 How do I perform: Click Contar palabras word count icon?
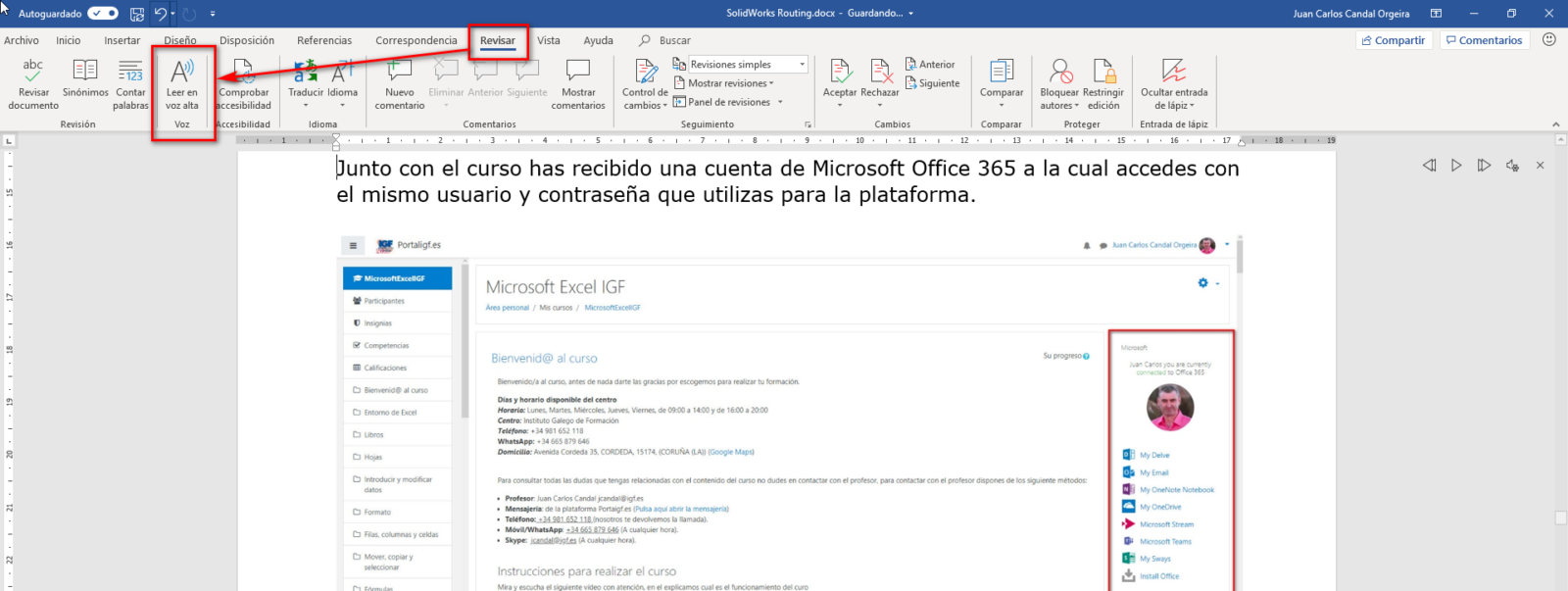(x=130, y=72)
